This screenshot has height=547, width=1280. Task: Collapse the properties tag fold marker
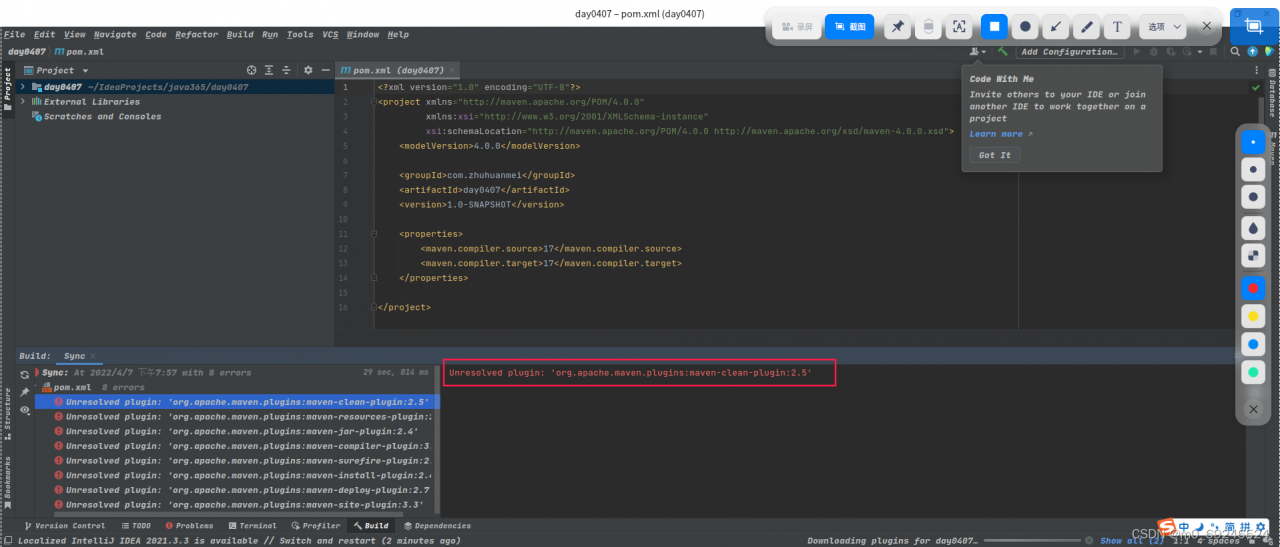click(x=373, y=233)
